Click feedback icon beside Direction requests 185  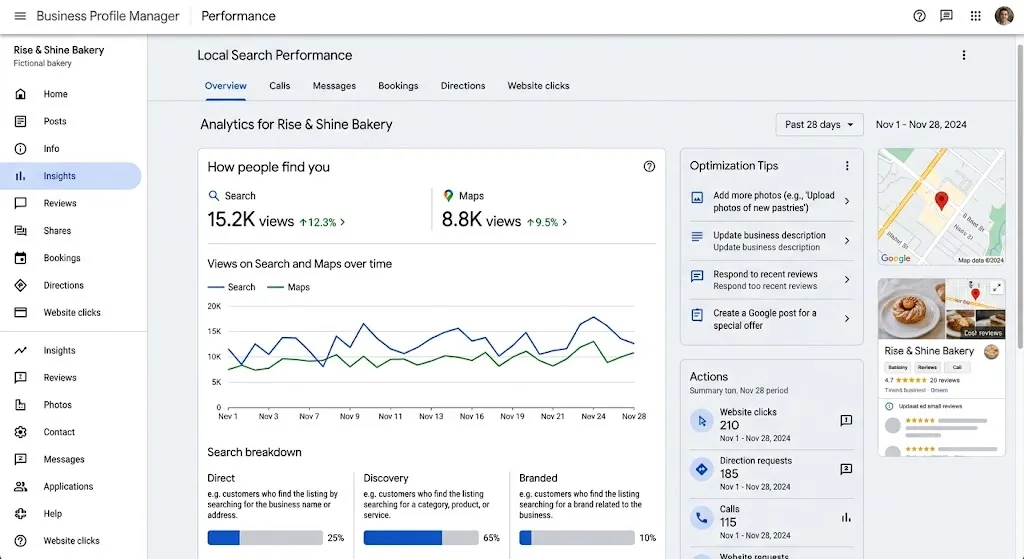tap(846, 469)
